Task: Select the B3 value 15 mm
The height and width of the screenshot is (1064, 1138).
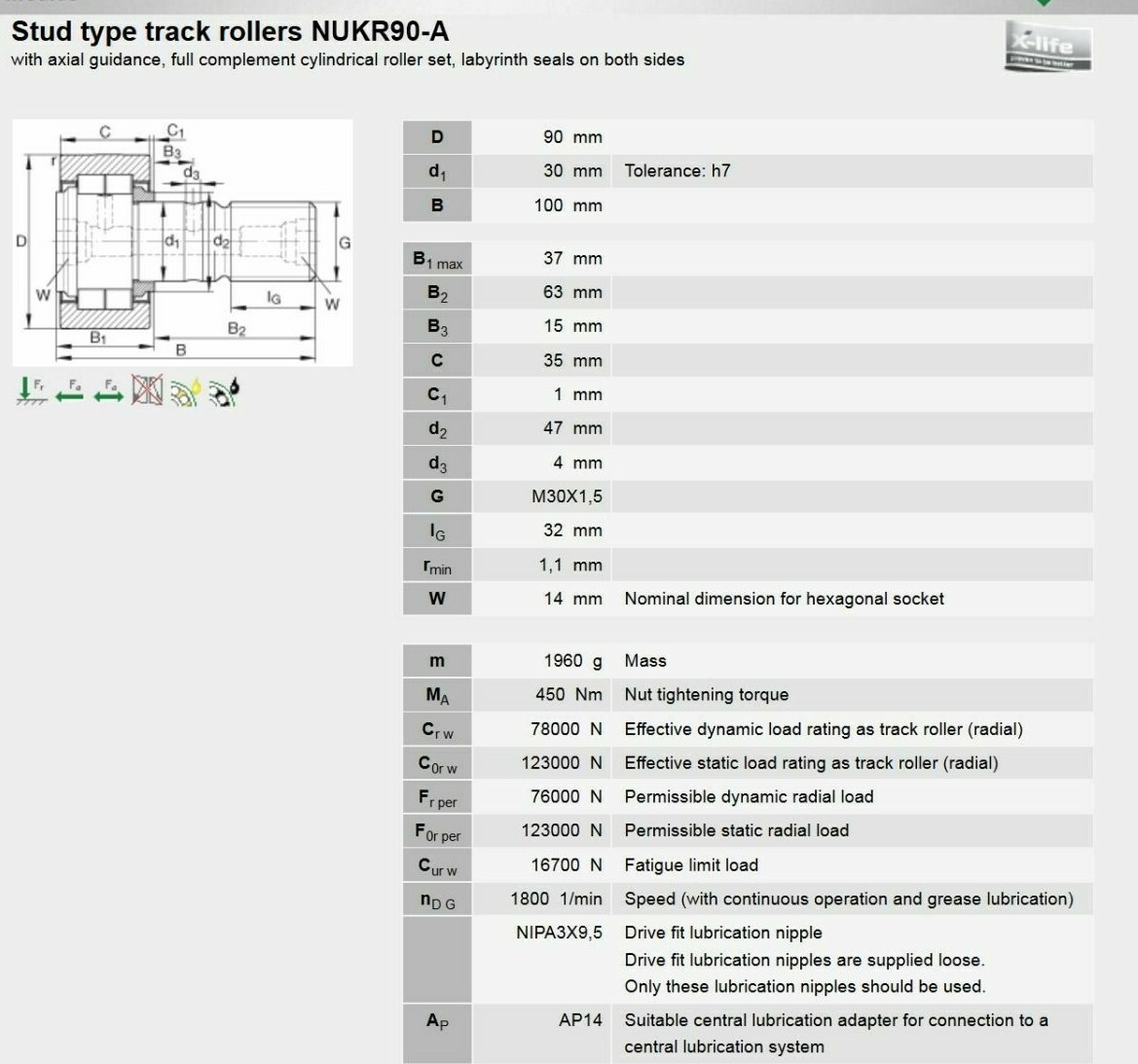Action: [x=572, y=326]
